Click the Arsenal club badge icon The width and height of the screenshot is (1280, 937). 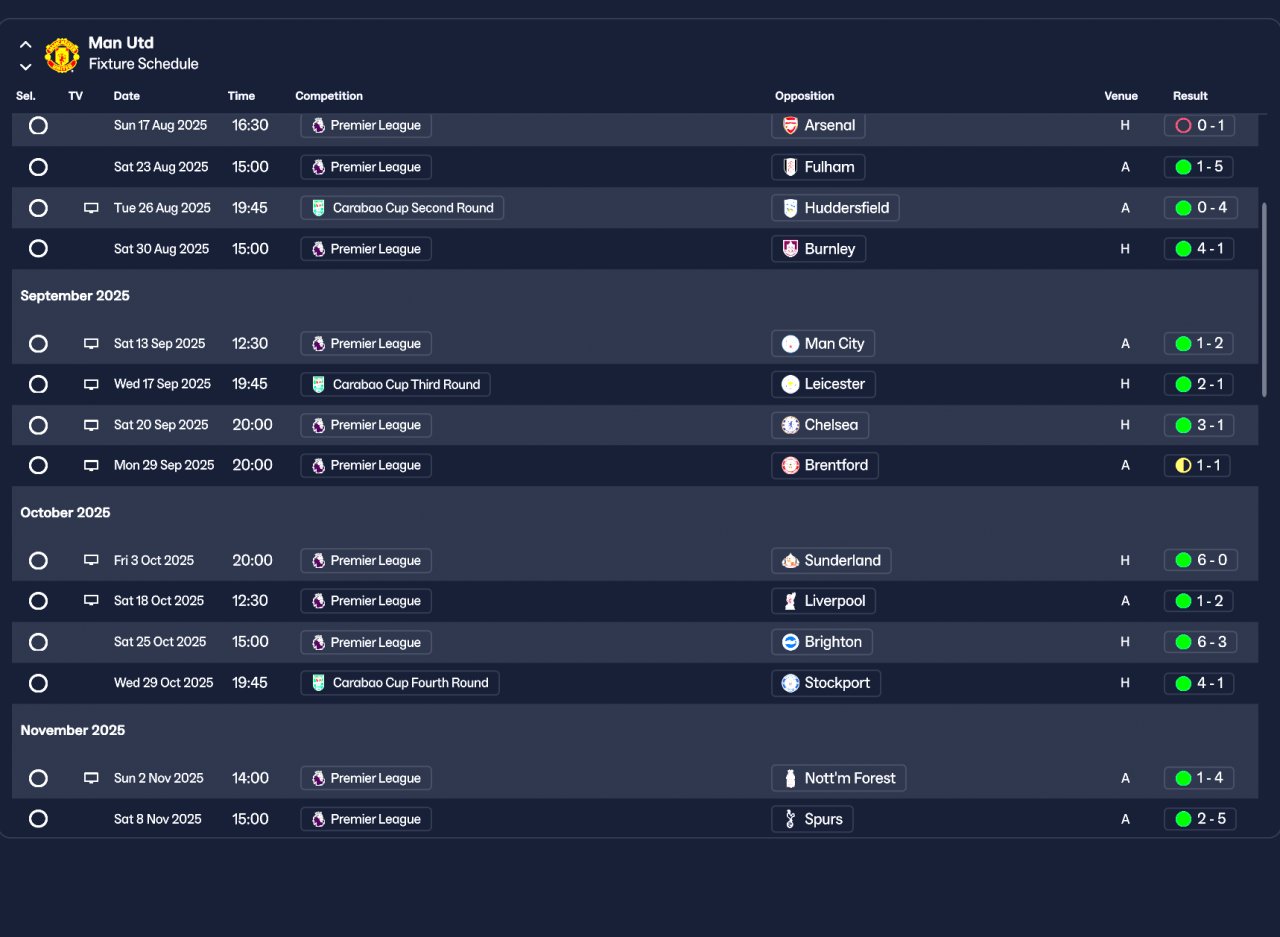pos(790,125)
